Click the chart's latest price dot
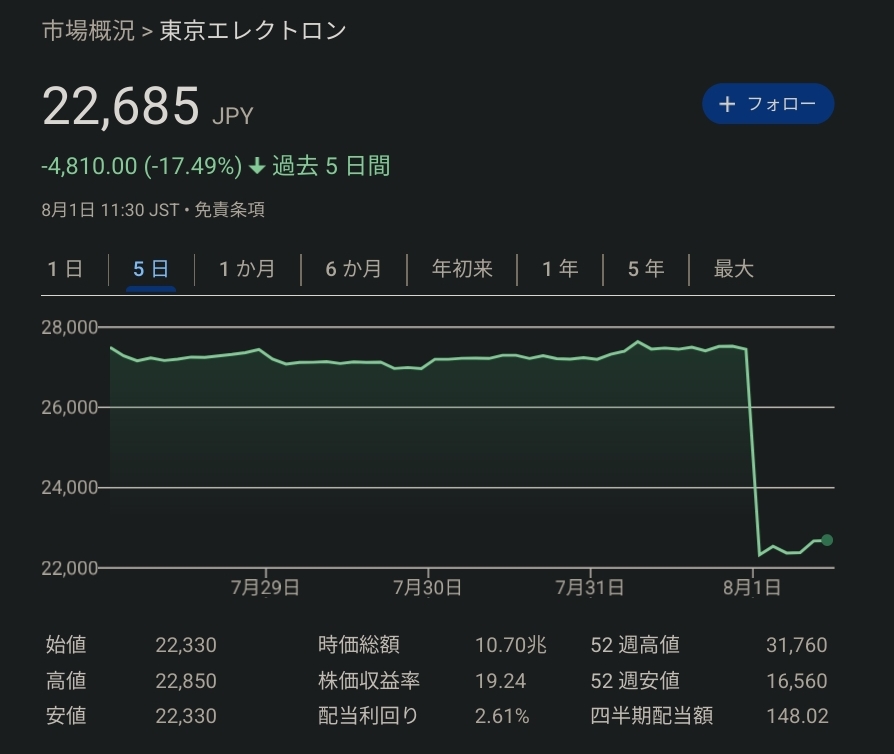The height and width of the screenshot is (754, 894). pyautogui.click(x=827, y=540)
